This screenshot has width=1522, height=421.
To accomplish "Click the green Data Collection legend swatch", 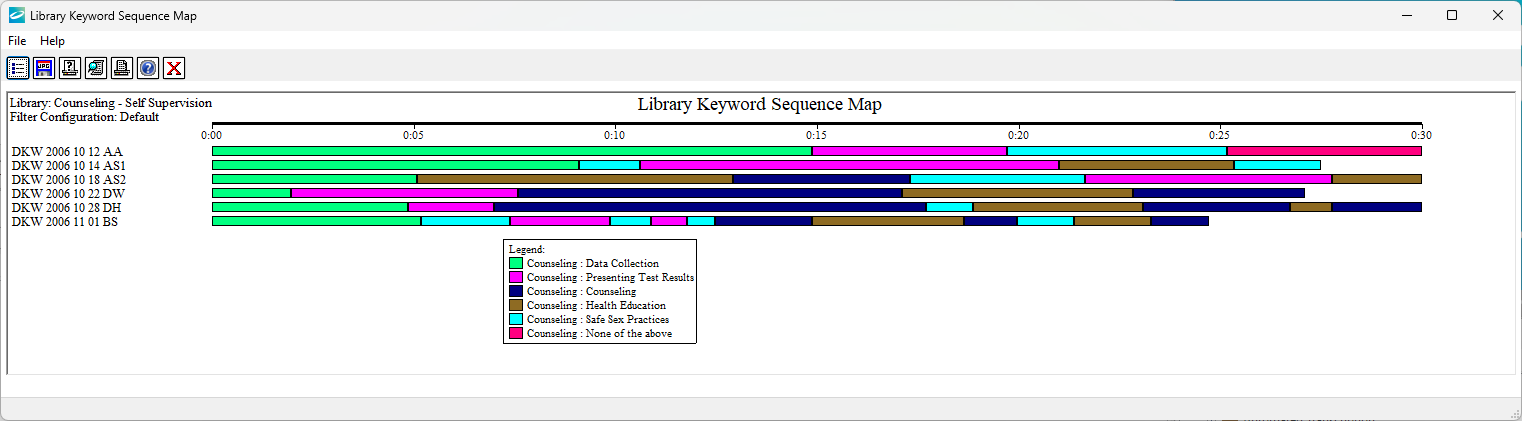I will 516,264.
